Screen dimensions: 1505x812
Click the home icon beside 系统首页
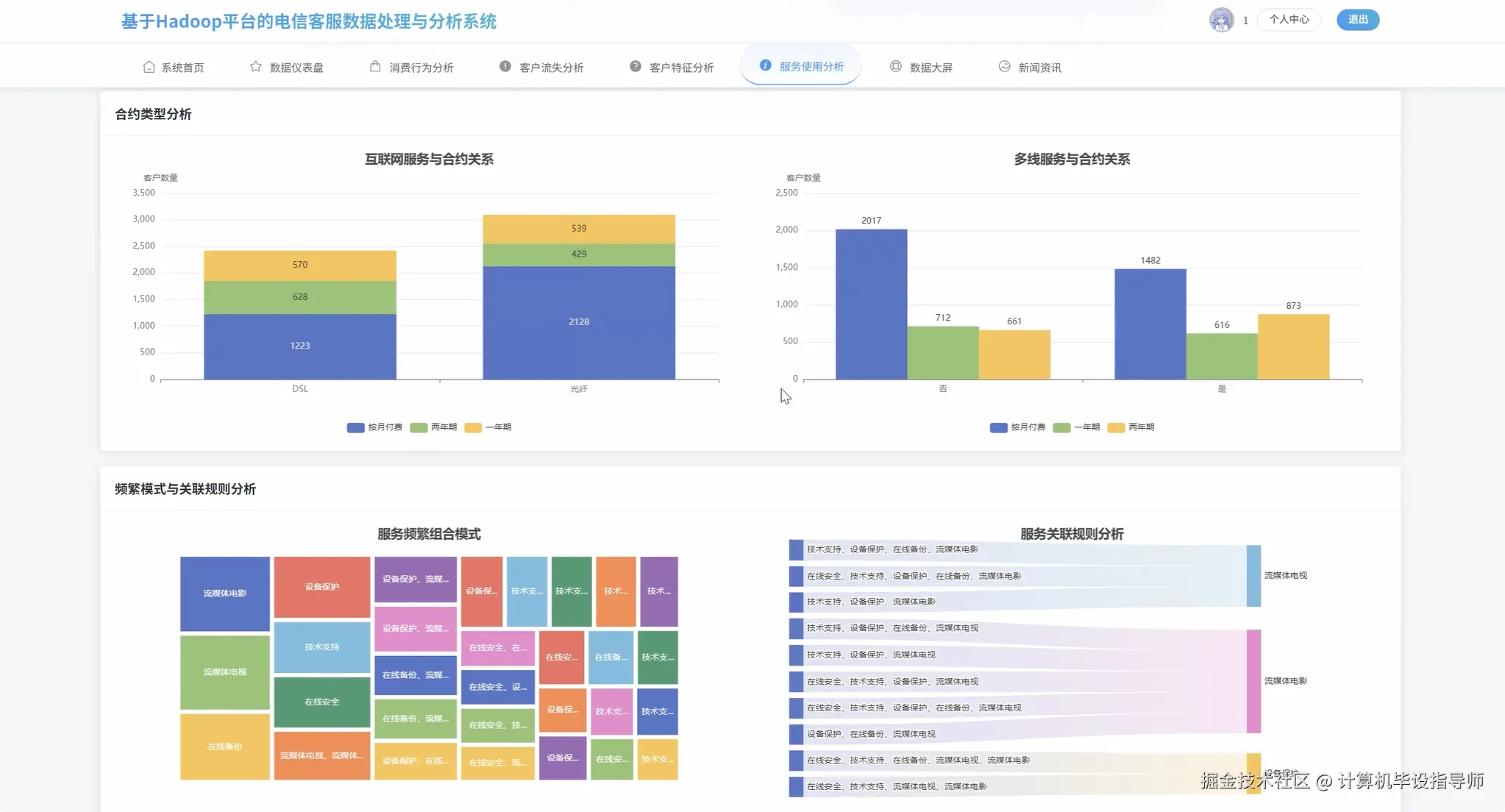tap(149, 67)
